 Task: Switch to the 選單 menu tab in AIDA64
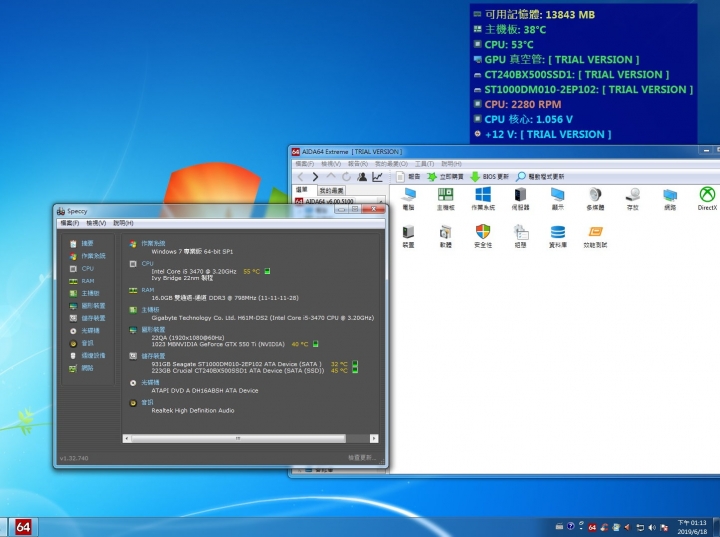click(x=302, y=190)
